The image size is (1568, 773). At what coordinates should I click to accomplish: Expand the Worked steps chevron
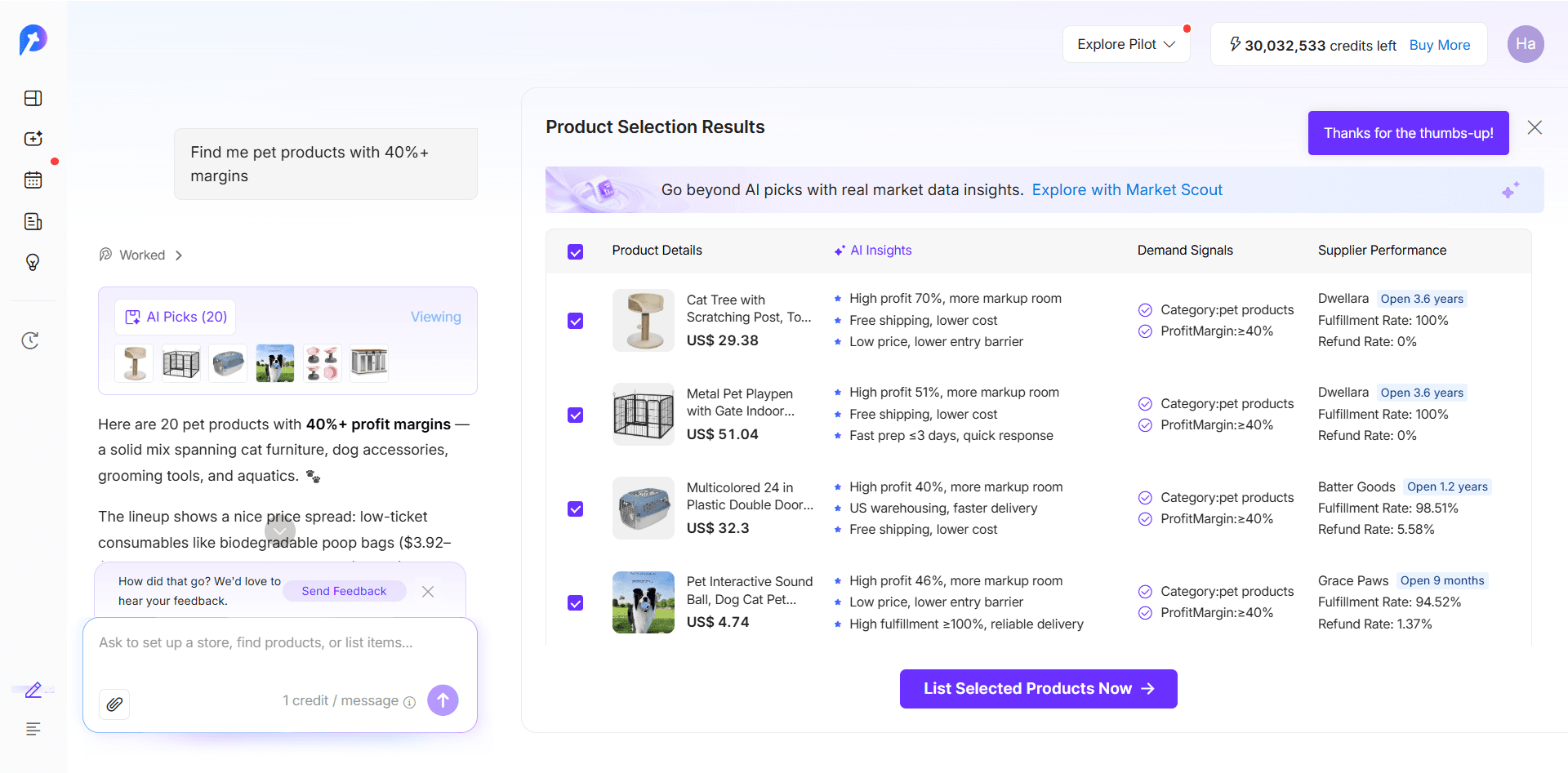179,255
